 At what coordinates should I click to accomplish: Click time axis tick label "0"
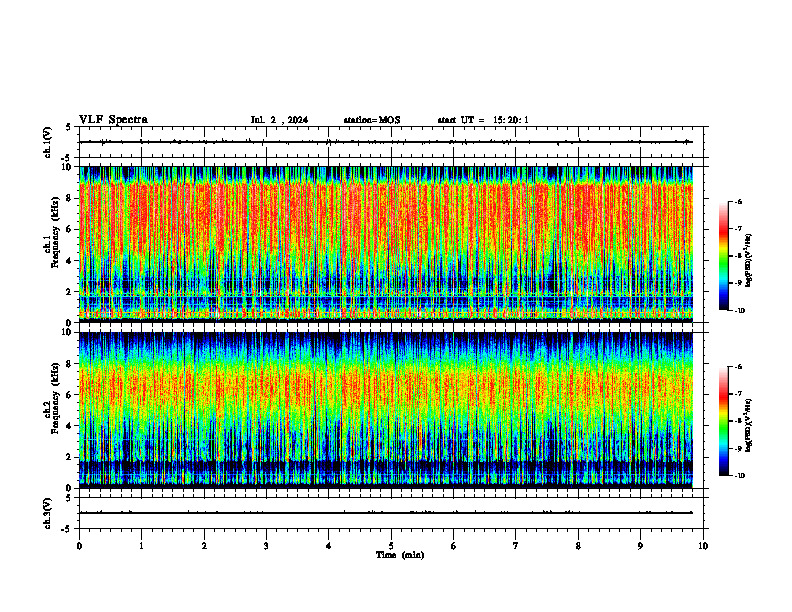79,546
